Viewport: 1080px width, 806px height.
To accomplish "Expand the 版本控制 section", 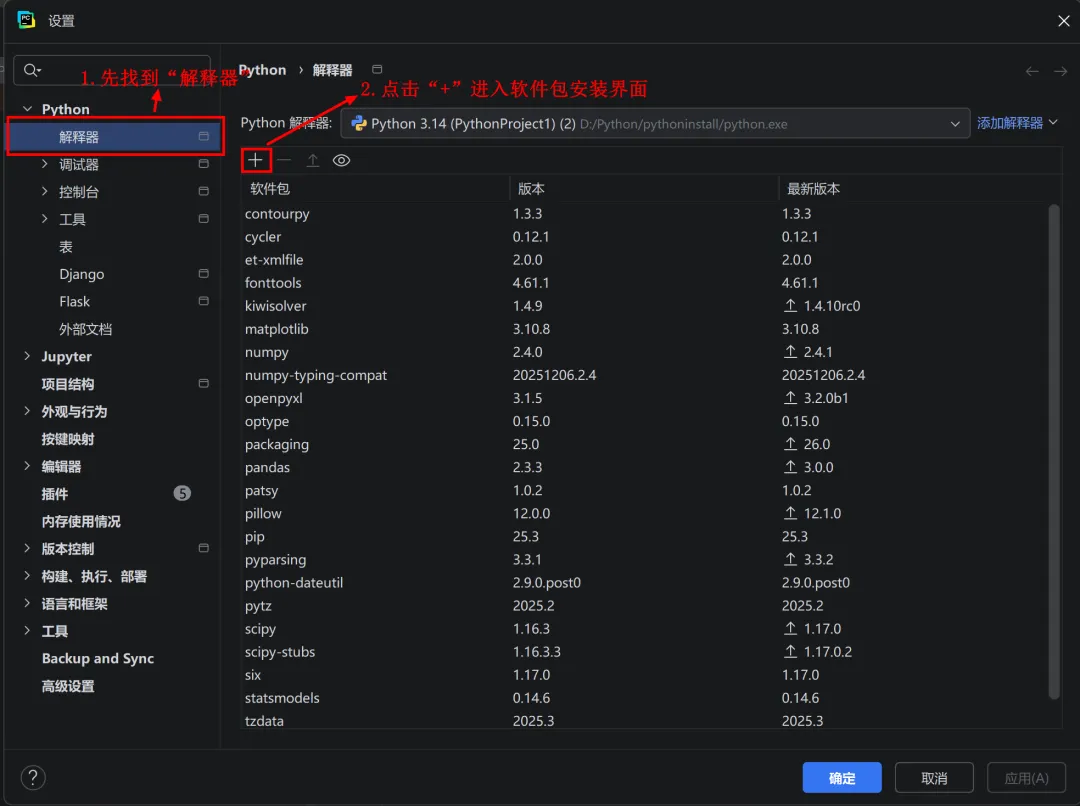I will (28, 548).
